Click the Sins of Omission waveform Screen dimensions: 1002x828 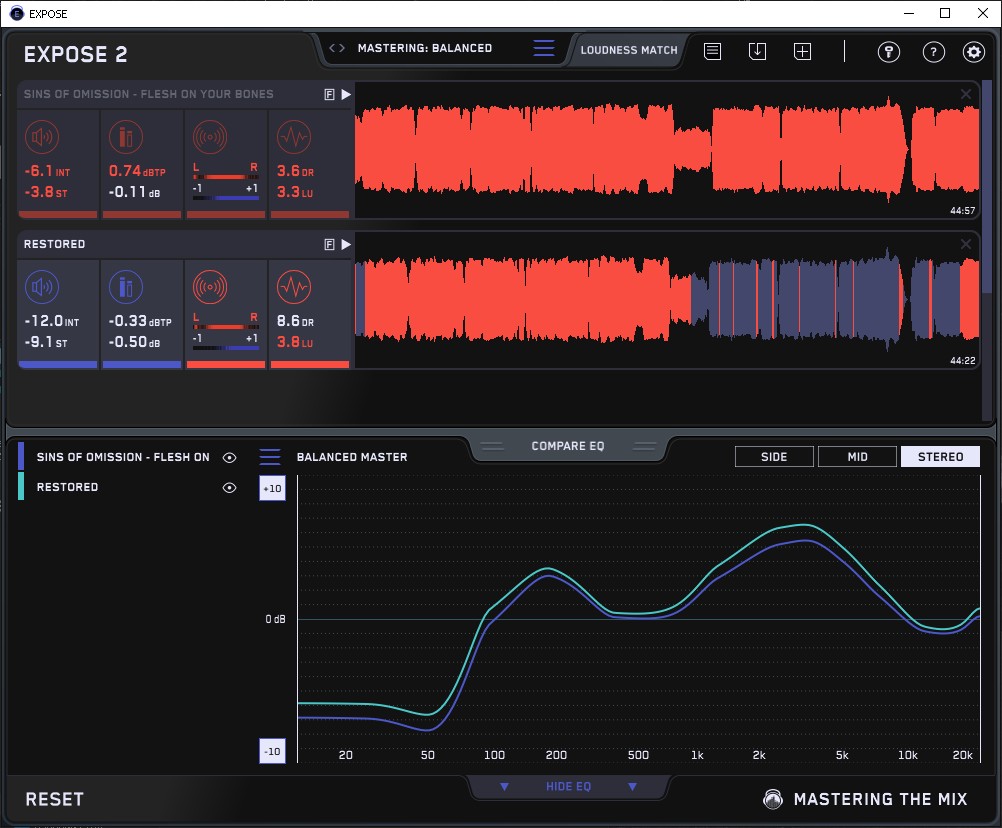click(667, 151)
